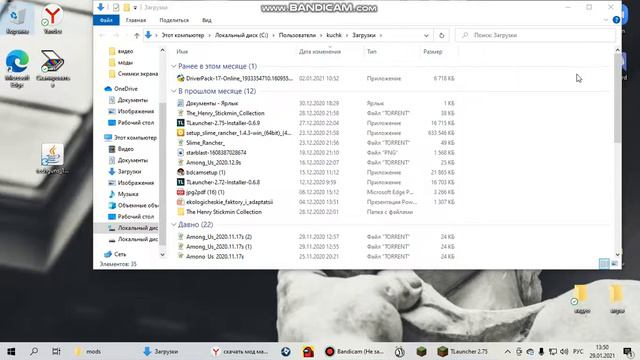Screen dimensions: 640x360
Task: Select the DriverPack-17-Online file
Action: coord(239,78)
